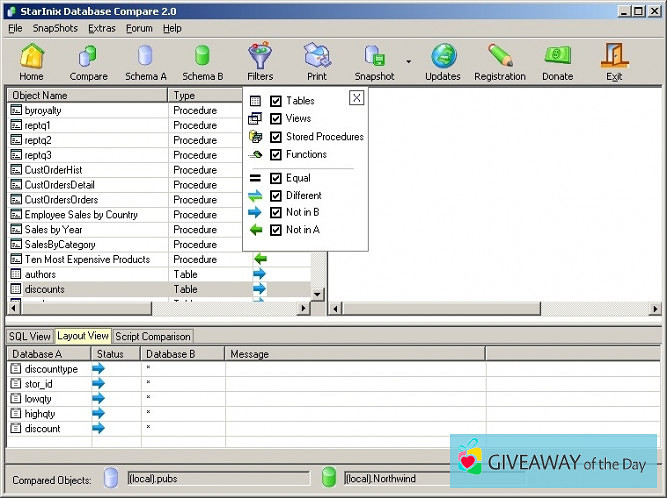
Task: Toggle the Stored Procedures checkbox
Action: pyautogui.click(x=276, y=137)
